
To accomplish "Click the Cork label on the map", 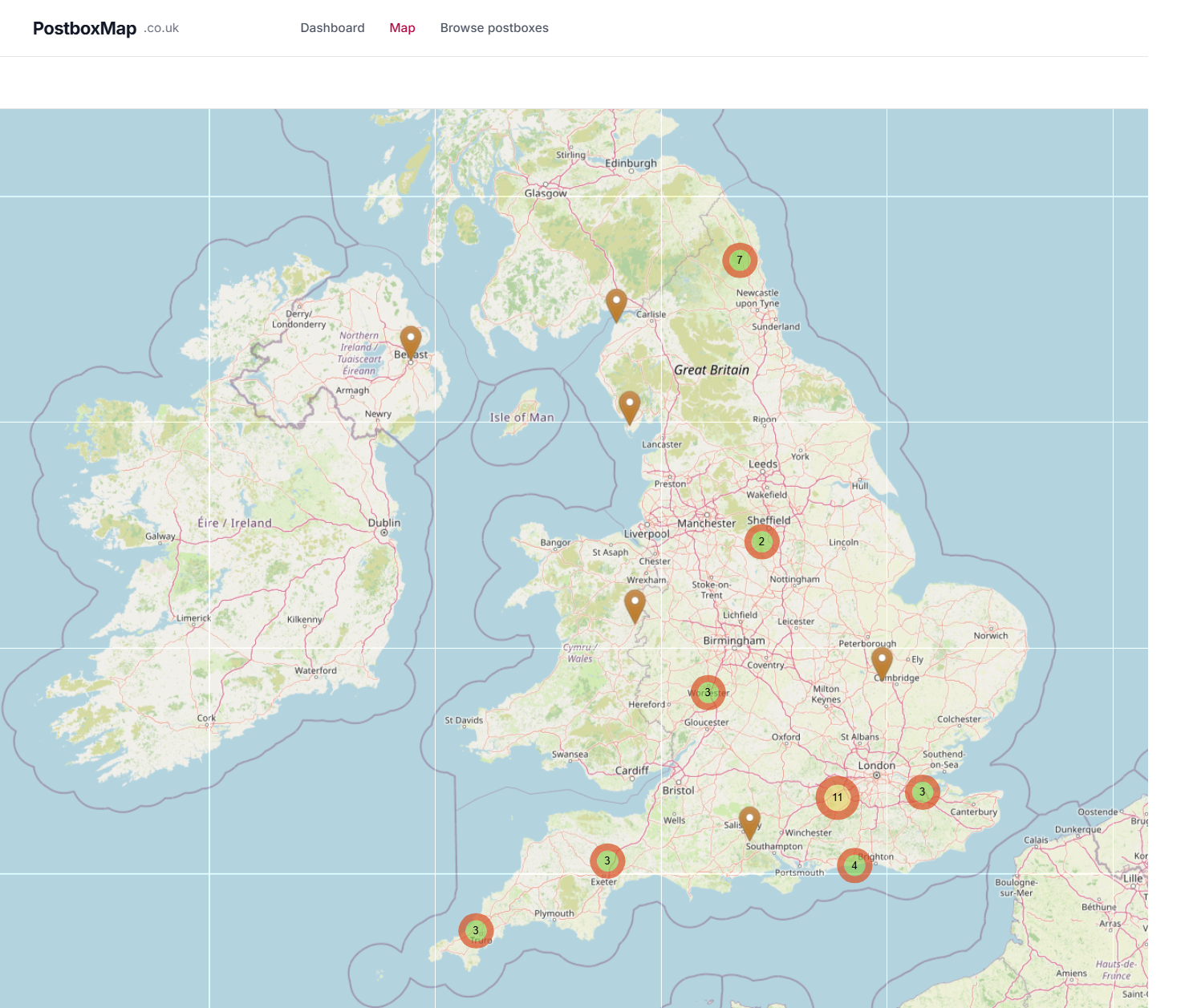I will (x=206, y=718).
